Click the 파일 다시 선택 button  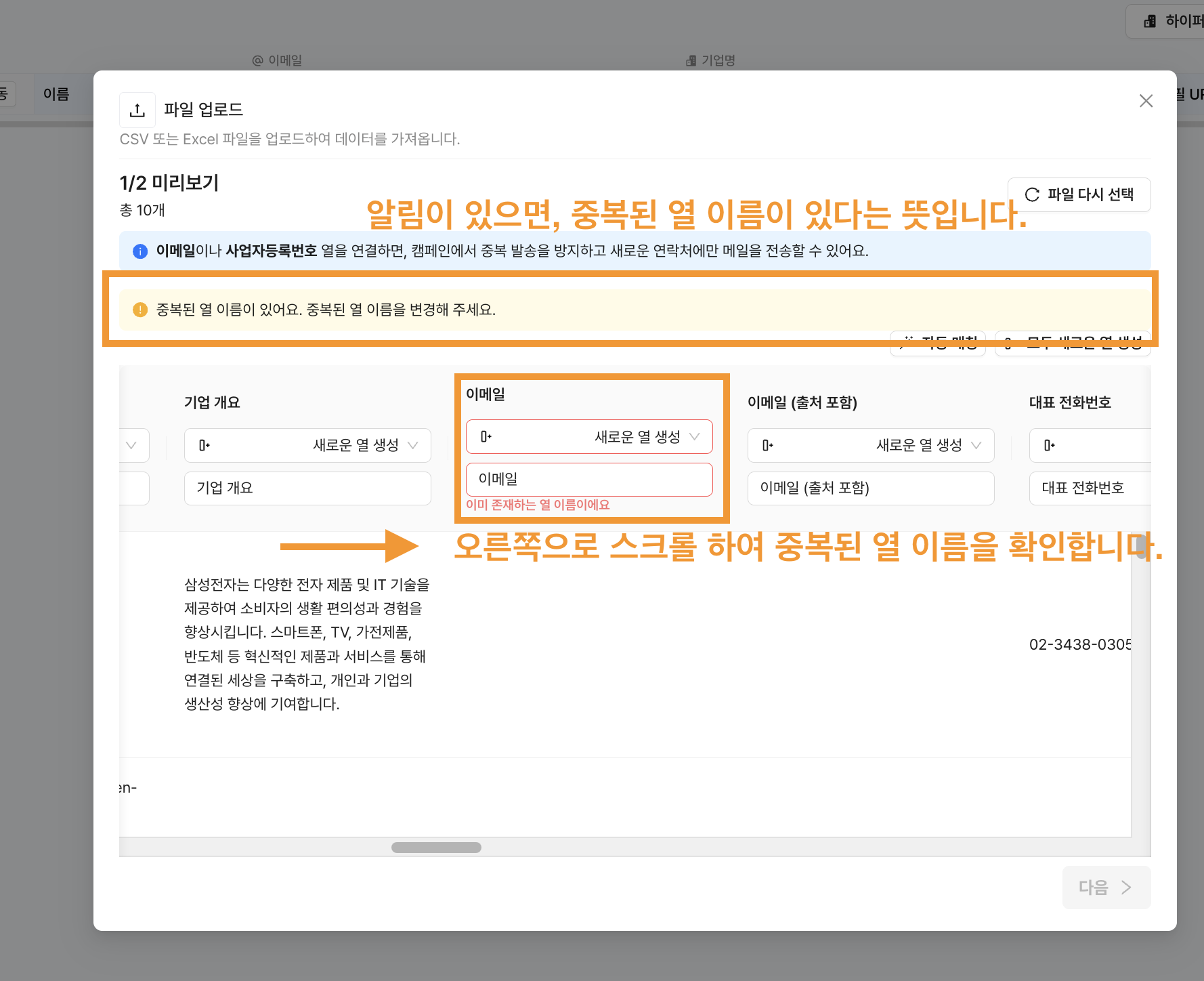(1079, 195)
